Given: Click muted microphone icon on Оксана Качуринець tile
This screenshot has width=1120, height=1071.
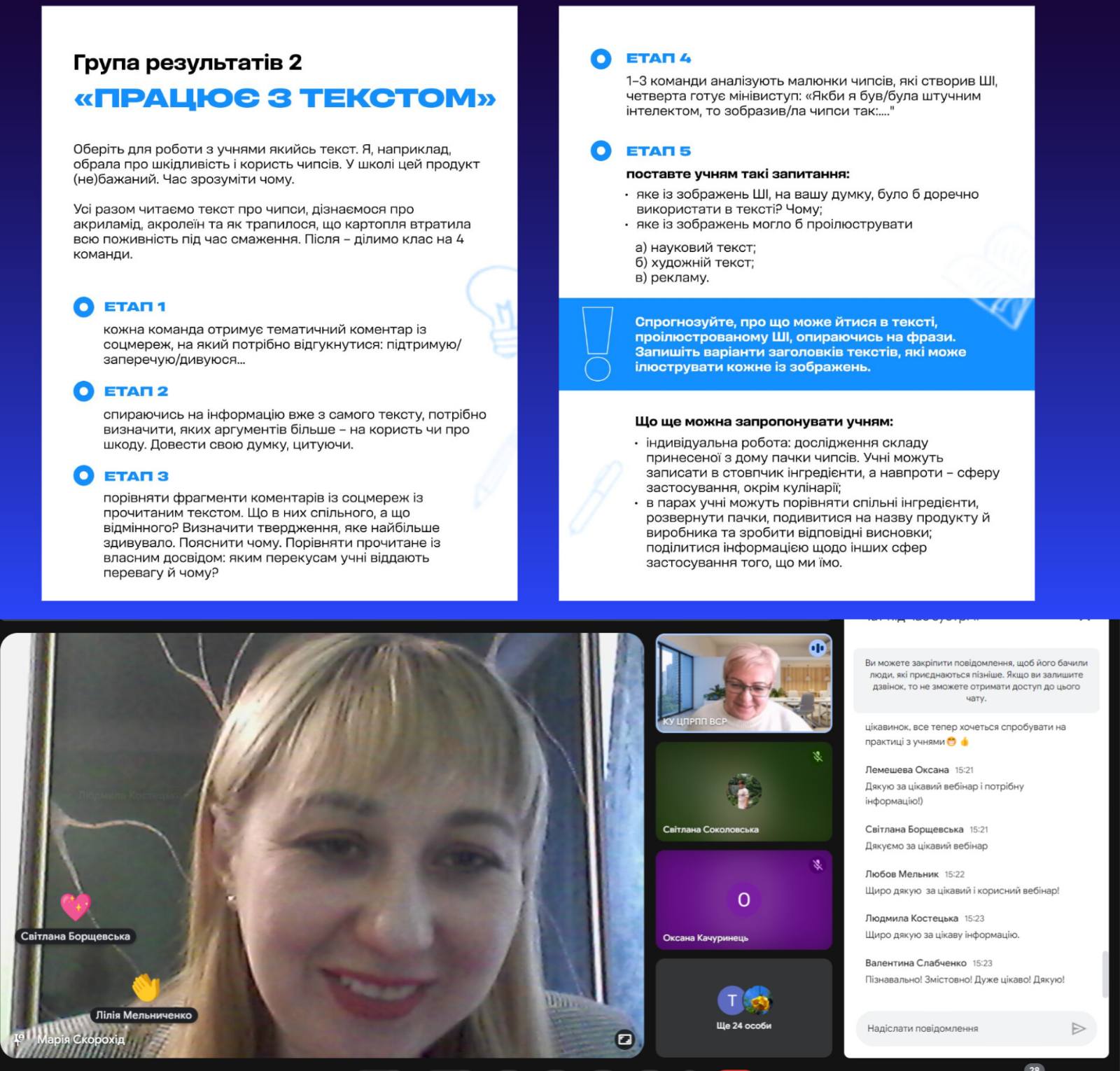Looking at the screenshot, I should (x=817, y=865).
